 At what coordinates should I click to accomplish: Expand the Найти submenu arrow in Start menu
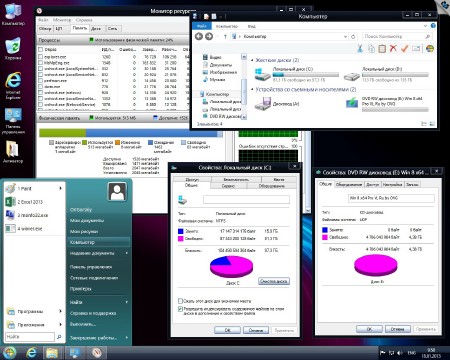tap(127, 302)
